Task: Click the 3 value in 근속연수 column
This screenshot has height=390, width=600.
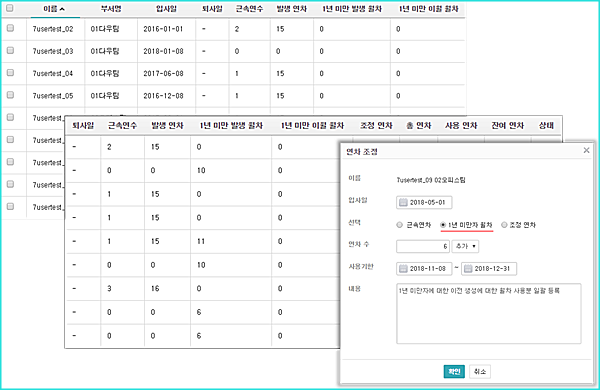Action: pos(109,289)
